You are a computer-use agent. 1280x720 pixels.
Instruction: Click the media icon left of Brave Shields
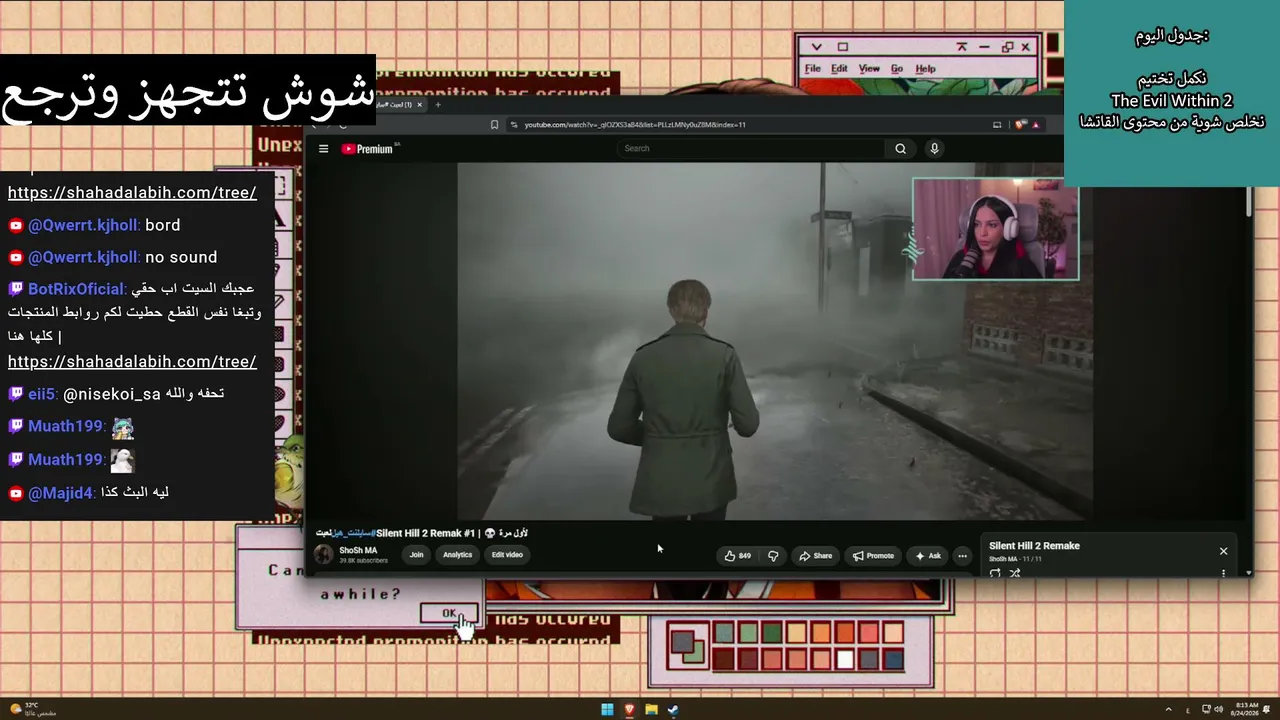point(997,125)
